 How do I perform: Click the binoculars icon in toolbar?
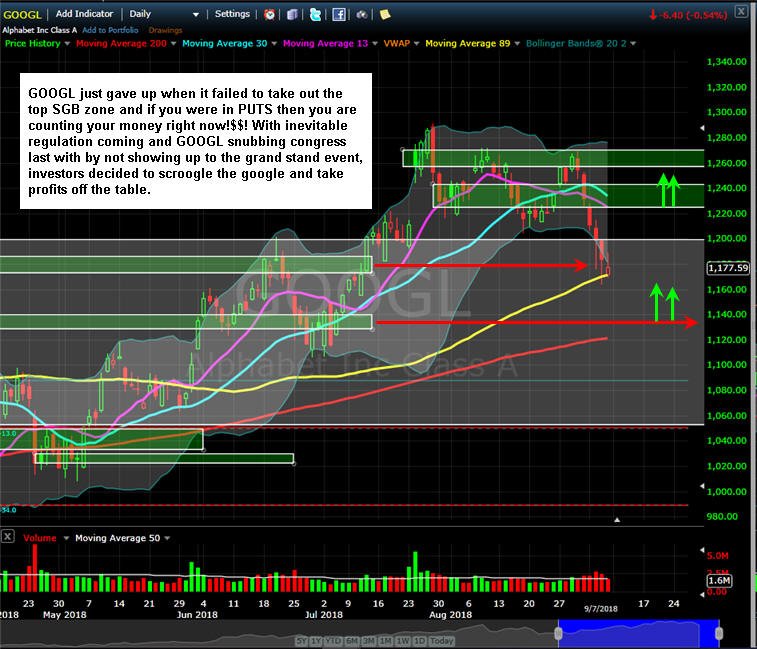[x=362, y=15]
